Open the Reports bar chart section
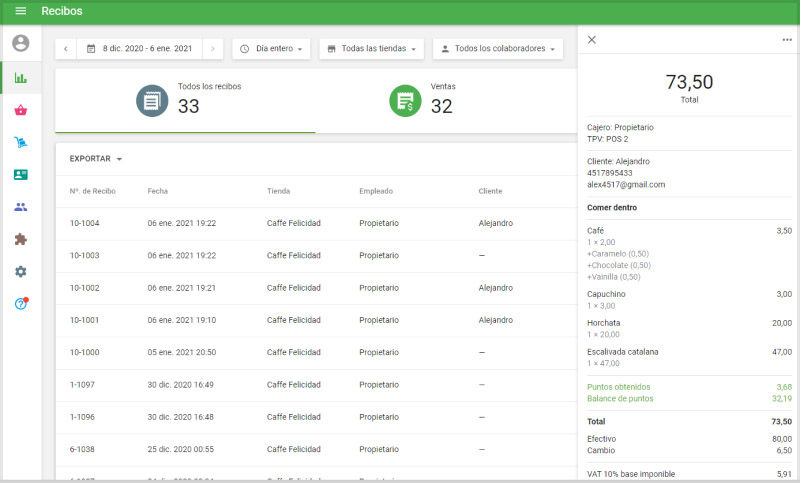Image resolution: width=800 pixels, height=483 pixels. tap(21, 78)
